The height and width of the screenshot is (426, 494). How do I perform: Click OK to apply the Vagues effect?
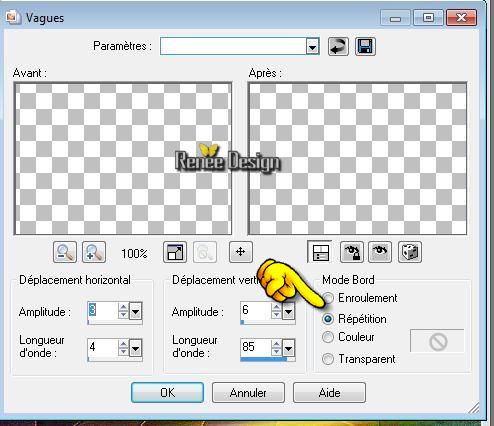coord(167,393)
